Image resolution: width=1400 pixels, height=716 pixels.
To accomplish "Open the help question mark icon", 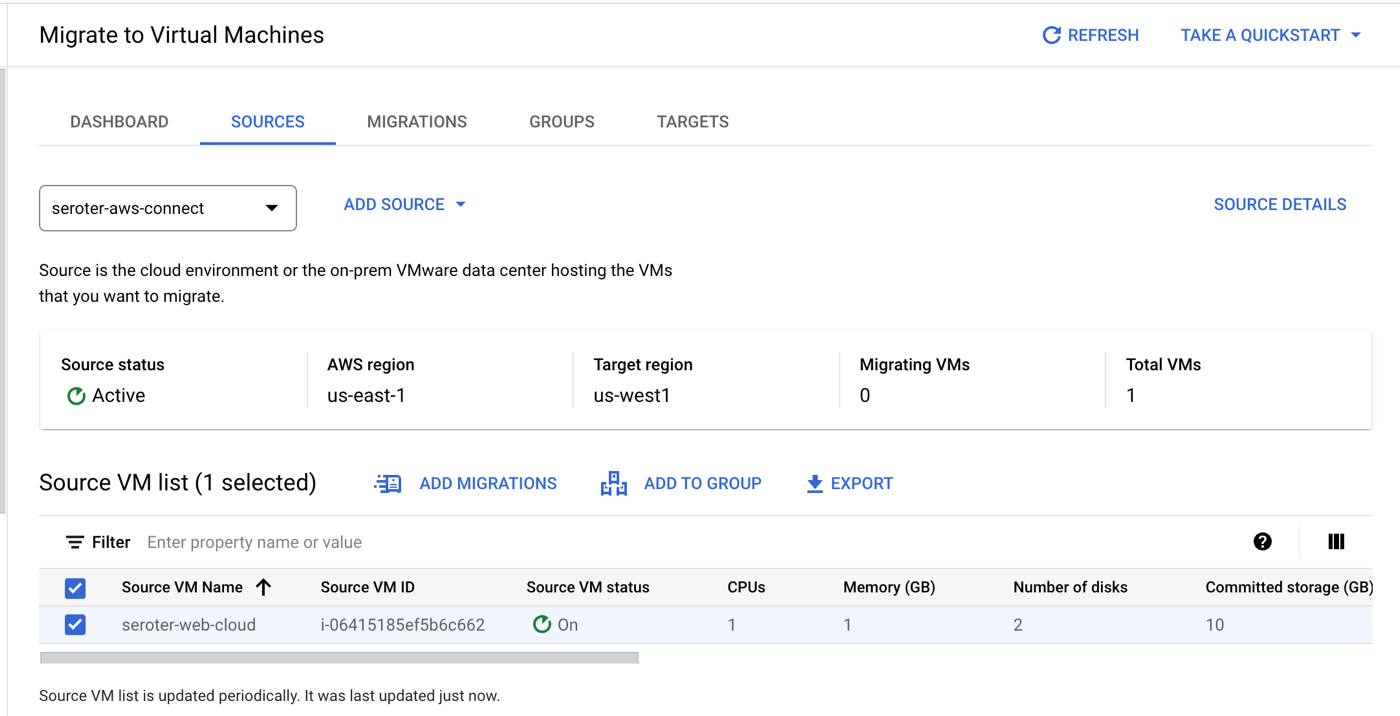I will [x=1262, y=542].
